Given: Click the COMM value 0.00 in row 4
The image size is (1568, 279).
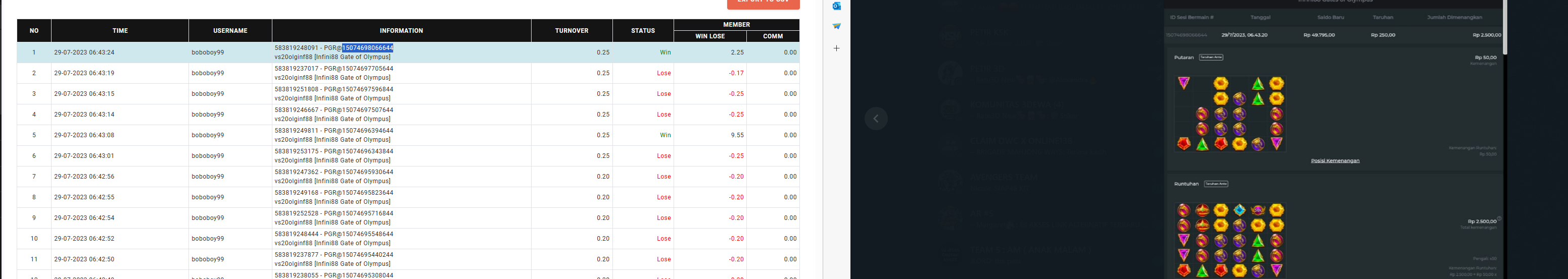Looking at the screenshot, I should 790,115.
